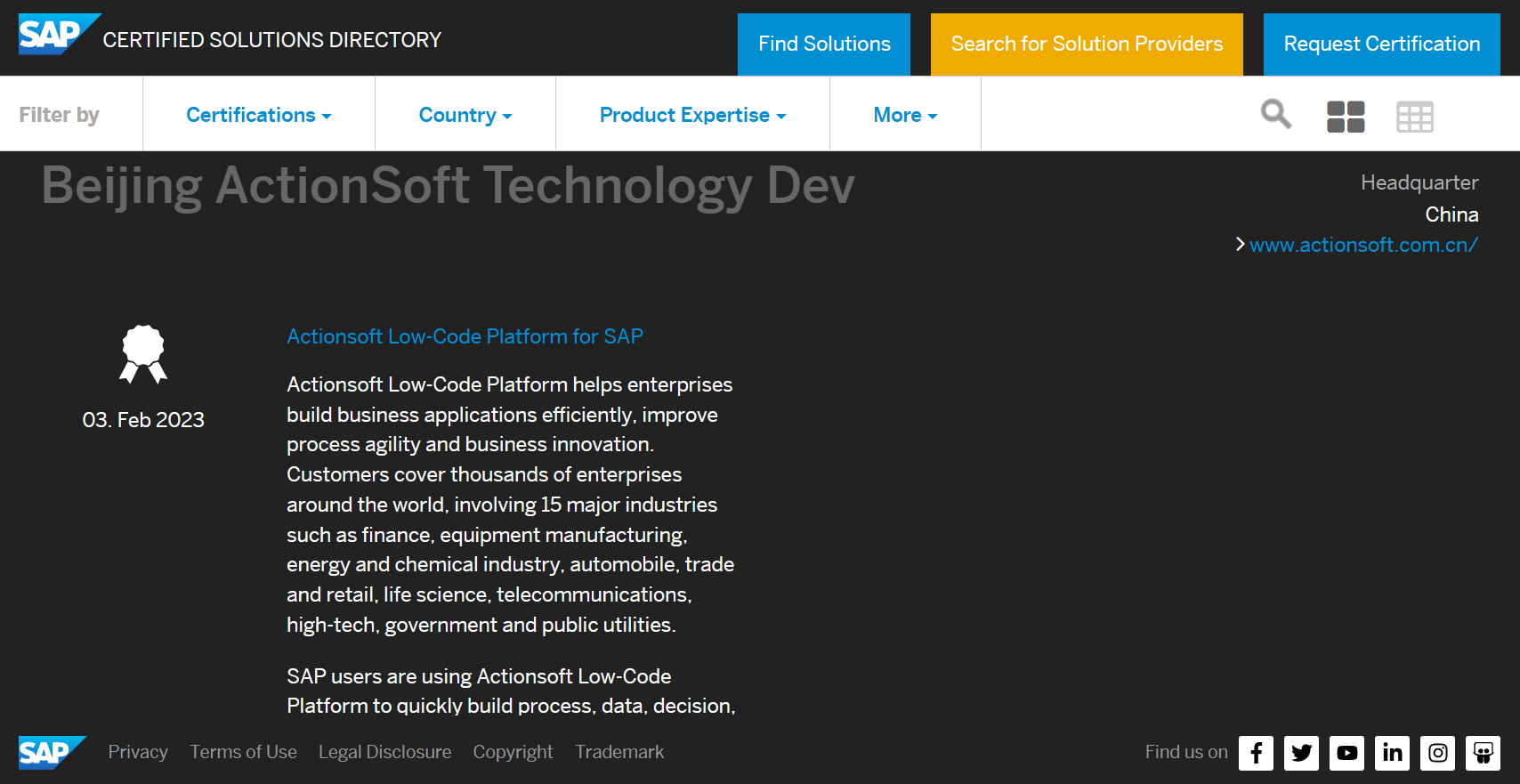This screenshot has height=784, width=1520.
Task: Click the SAP logo in header
Action: tap(59, 35)
